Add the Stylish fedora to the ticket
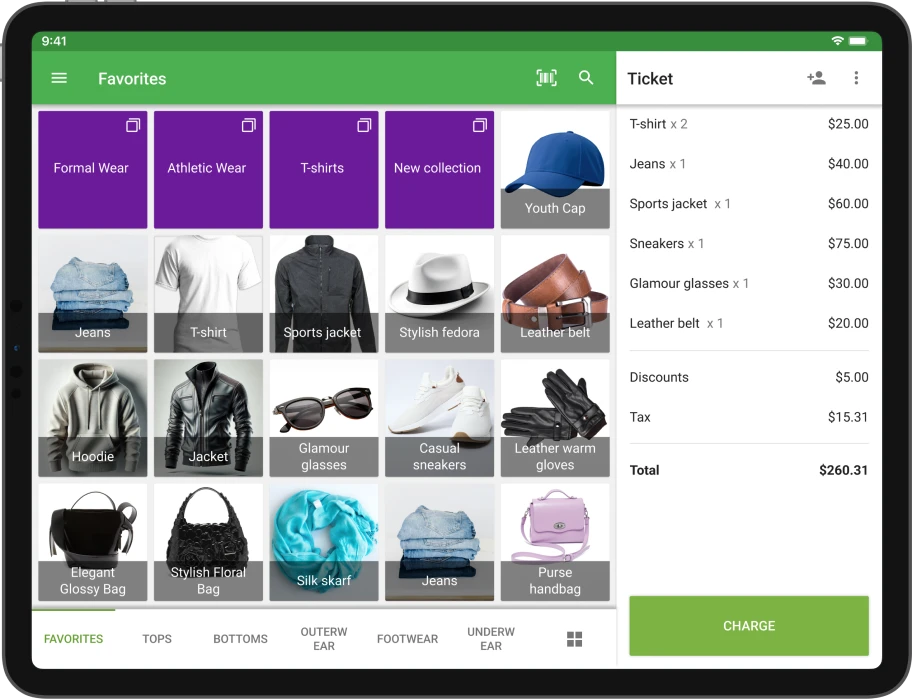This screenshot has height=699, width=912. point(439,293)
